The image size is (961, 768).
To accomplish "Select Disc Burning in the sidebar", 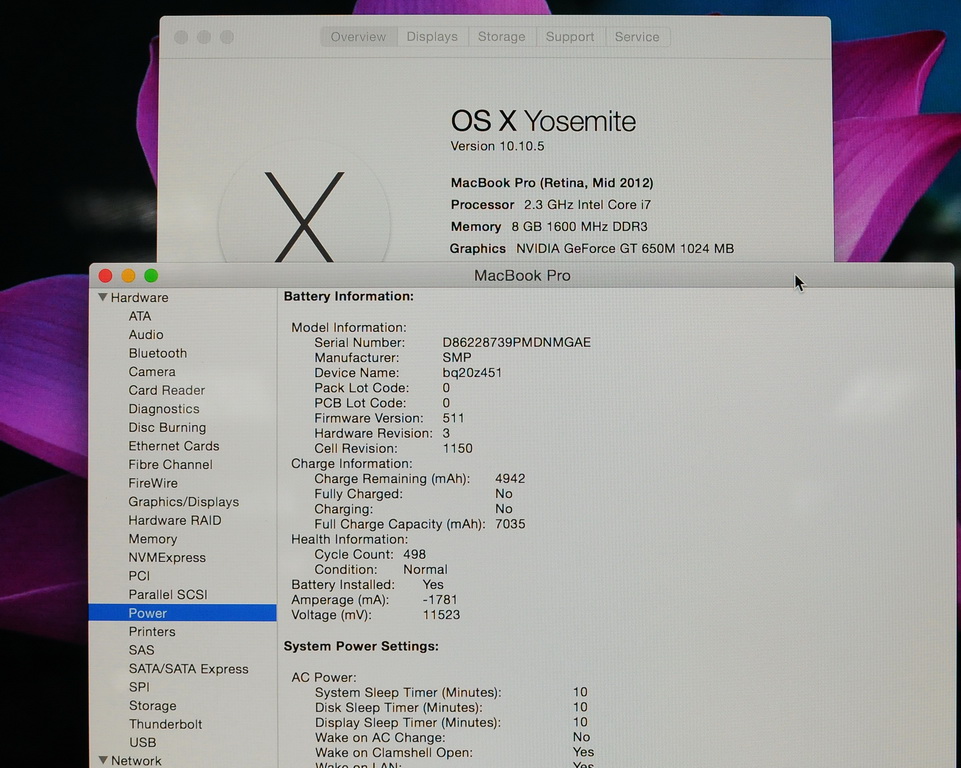I will tap(167, 427).
